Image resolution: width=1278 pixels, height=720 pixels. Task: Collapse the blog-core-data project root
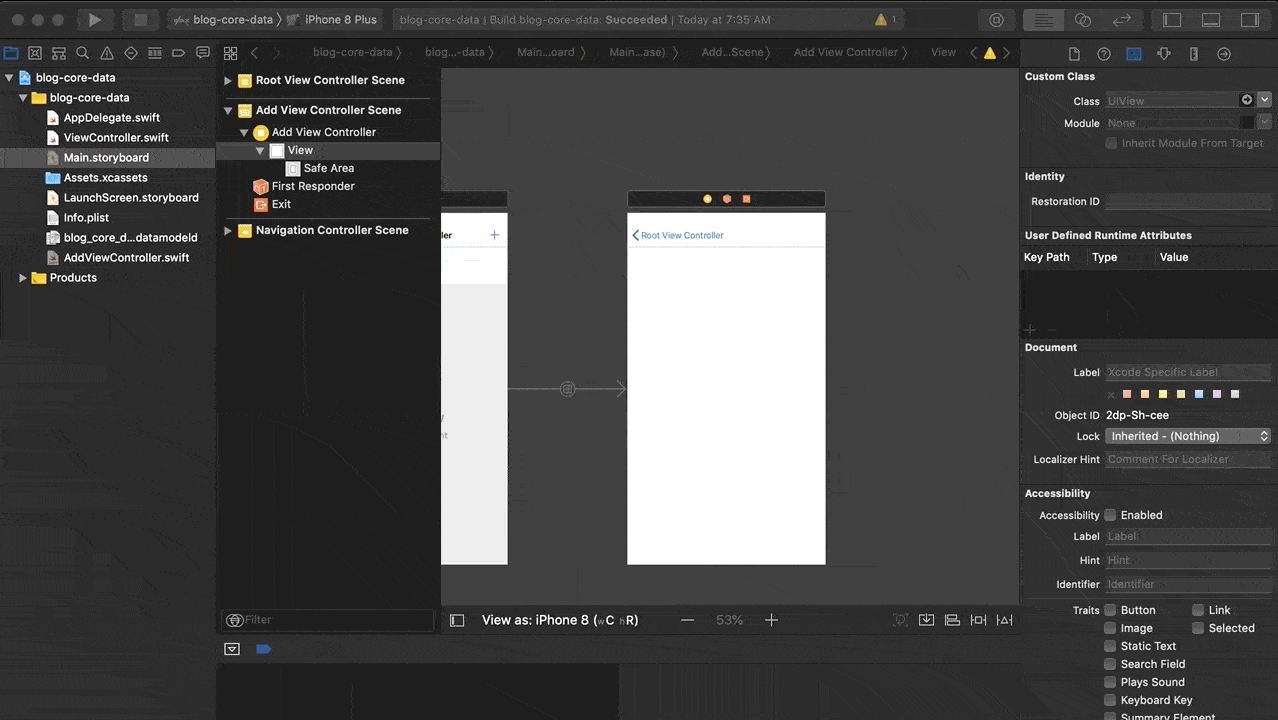point(9,78)
